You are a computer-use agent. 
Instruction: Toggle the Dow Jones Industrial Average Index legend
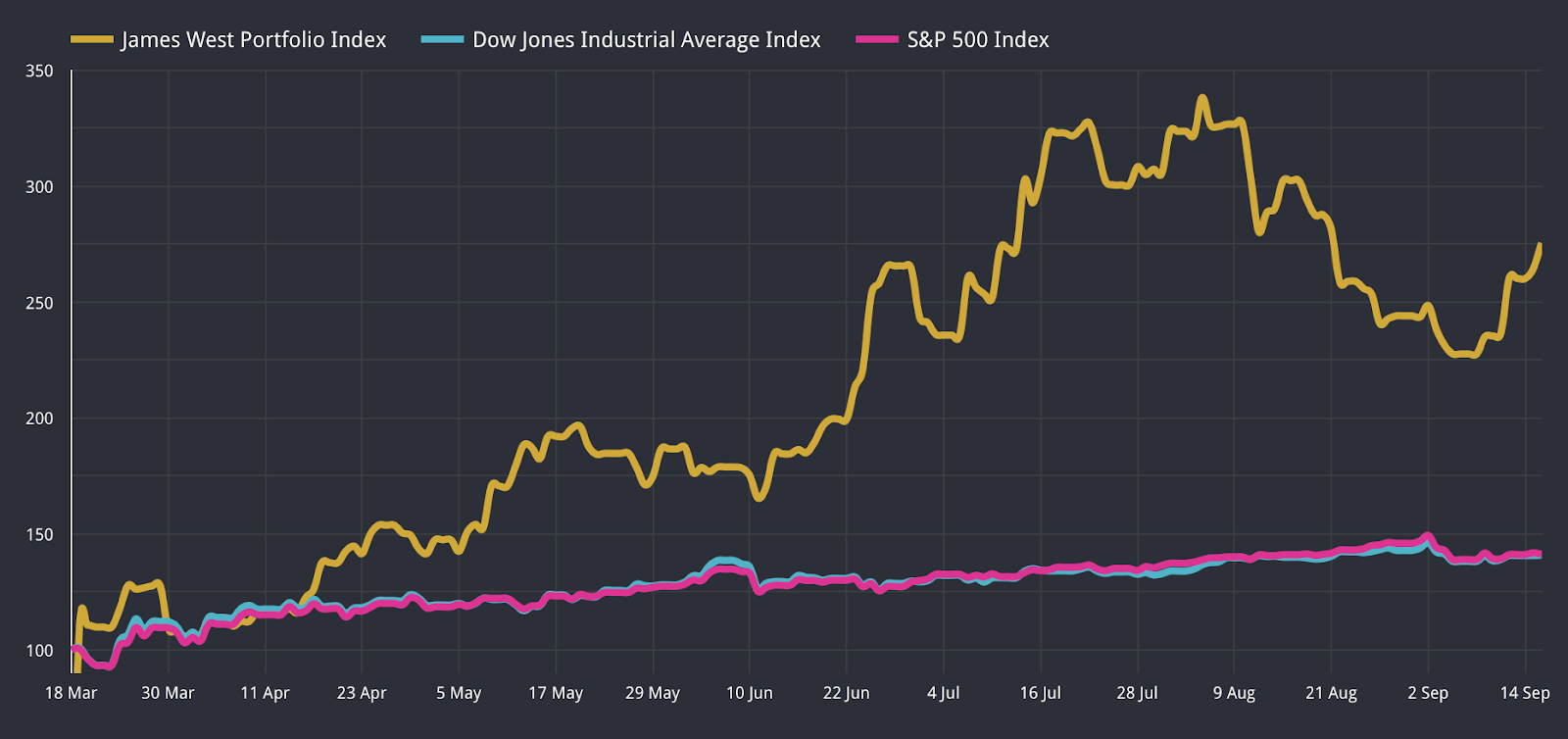[621, 40]
